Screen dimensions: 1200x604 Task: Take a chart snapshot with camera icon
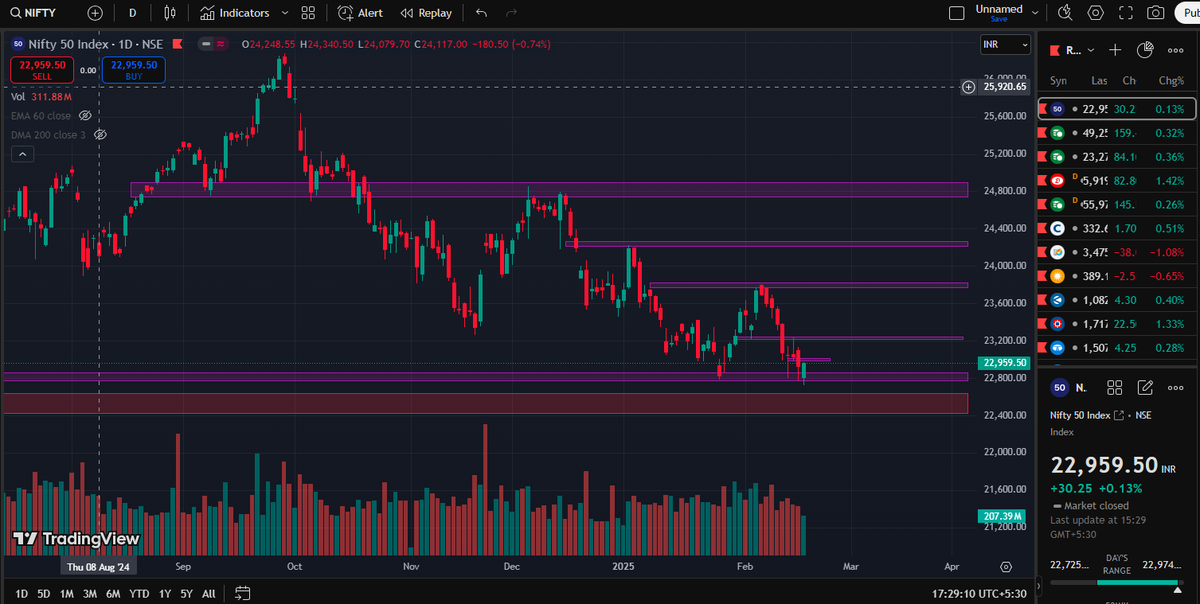pos(1156,13)
